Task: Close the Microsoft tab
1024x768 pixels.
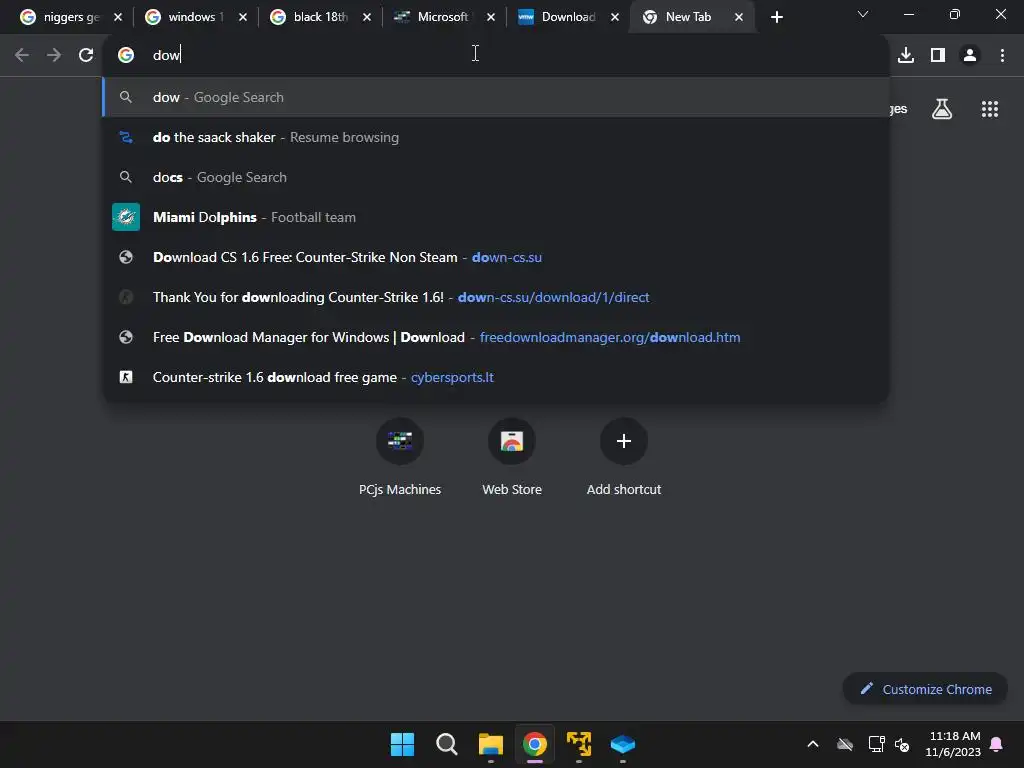Action: point(491,17)
